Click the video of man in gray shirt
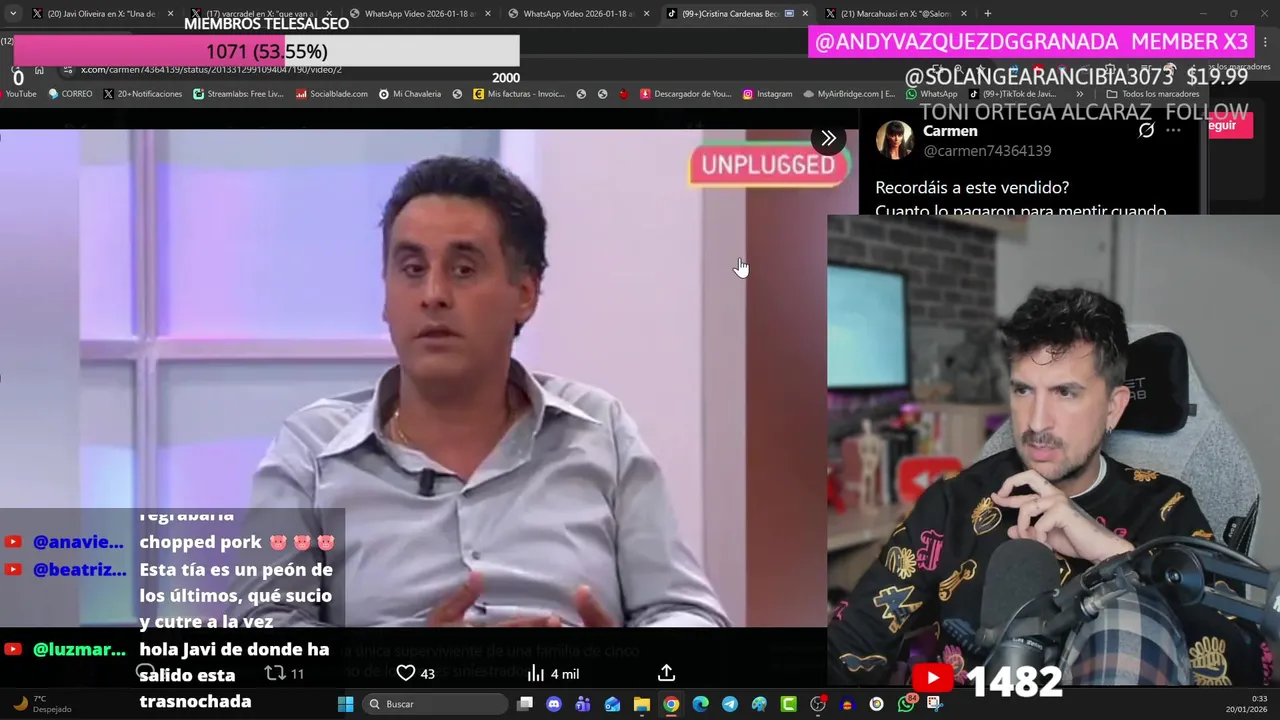1280x720 pixels. (414, 378)
